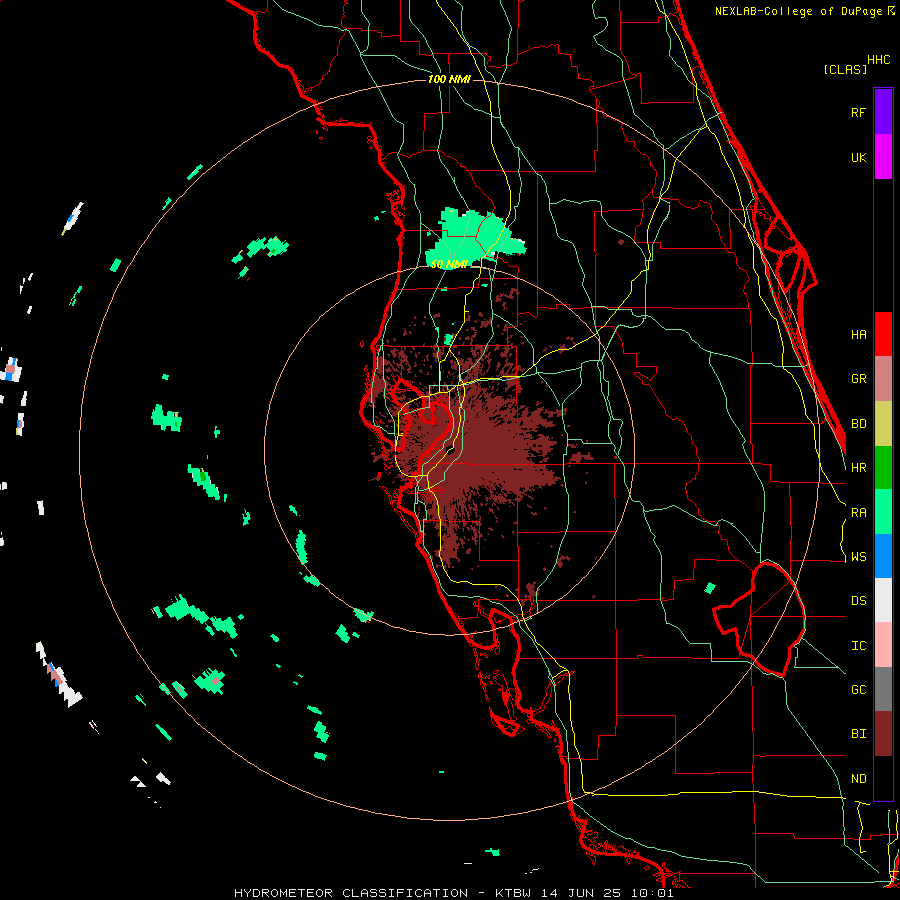Click the BD legend label text

click(858, 424)
